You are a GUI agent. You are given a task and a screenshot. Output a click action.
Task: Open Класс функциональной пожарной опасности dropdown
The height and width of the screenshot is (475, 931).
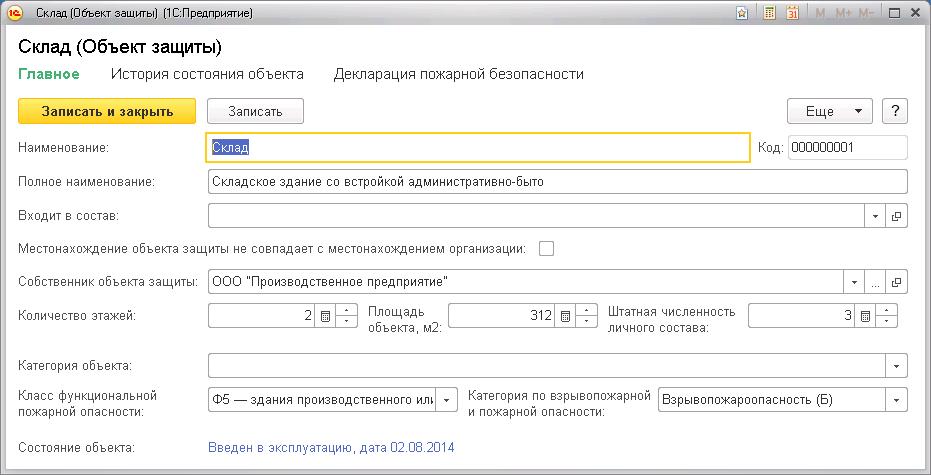pos(446,401)
